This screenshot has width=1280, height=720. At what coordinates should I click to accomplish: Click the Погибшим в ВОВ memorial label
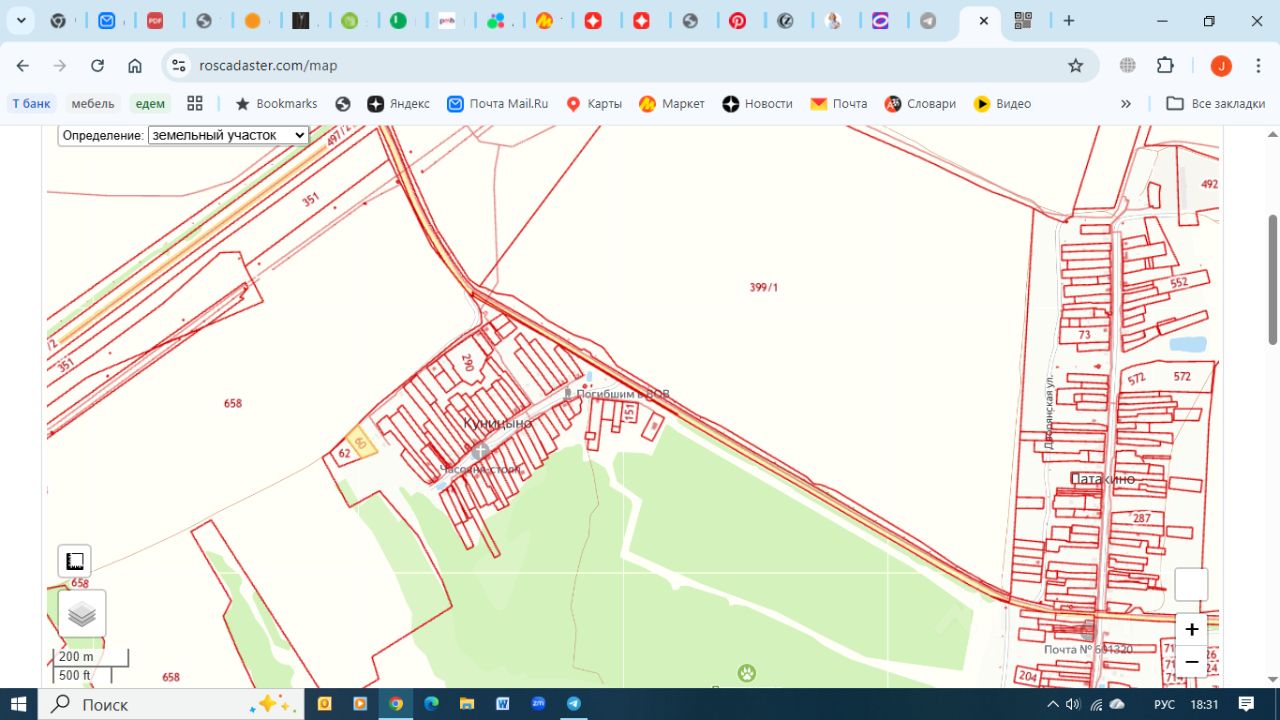click(x=622, y=394)
